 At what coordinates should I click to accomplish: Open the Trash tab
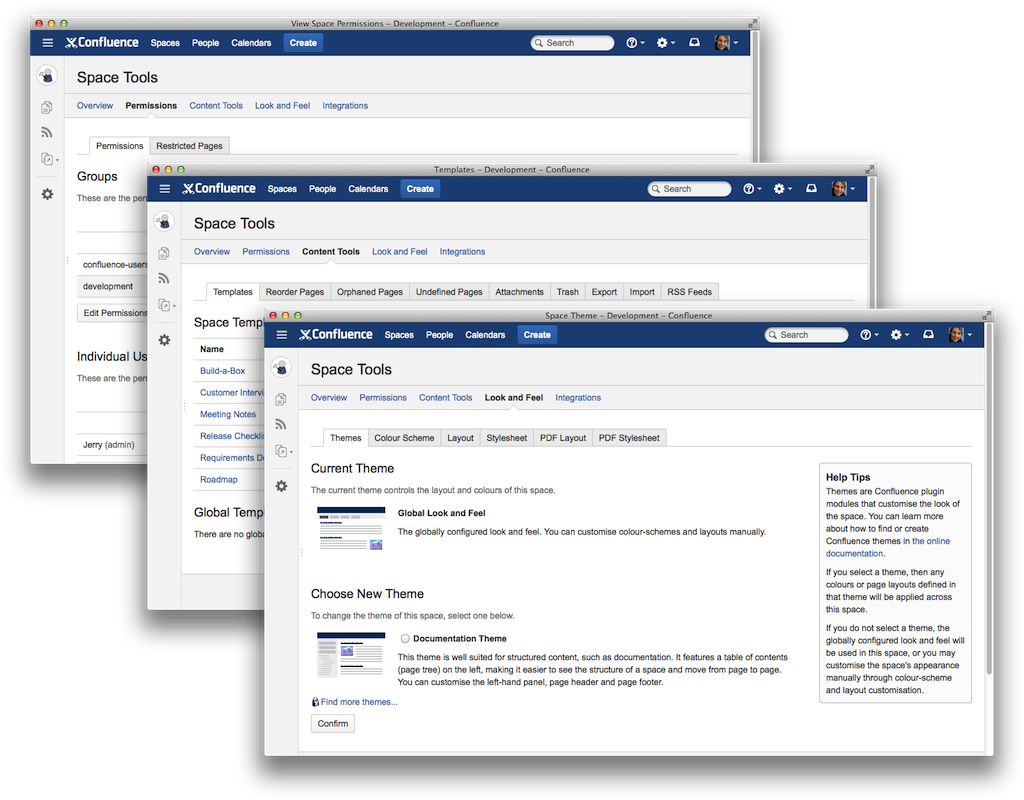(x=568, y=292)
